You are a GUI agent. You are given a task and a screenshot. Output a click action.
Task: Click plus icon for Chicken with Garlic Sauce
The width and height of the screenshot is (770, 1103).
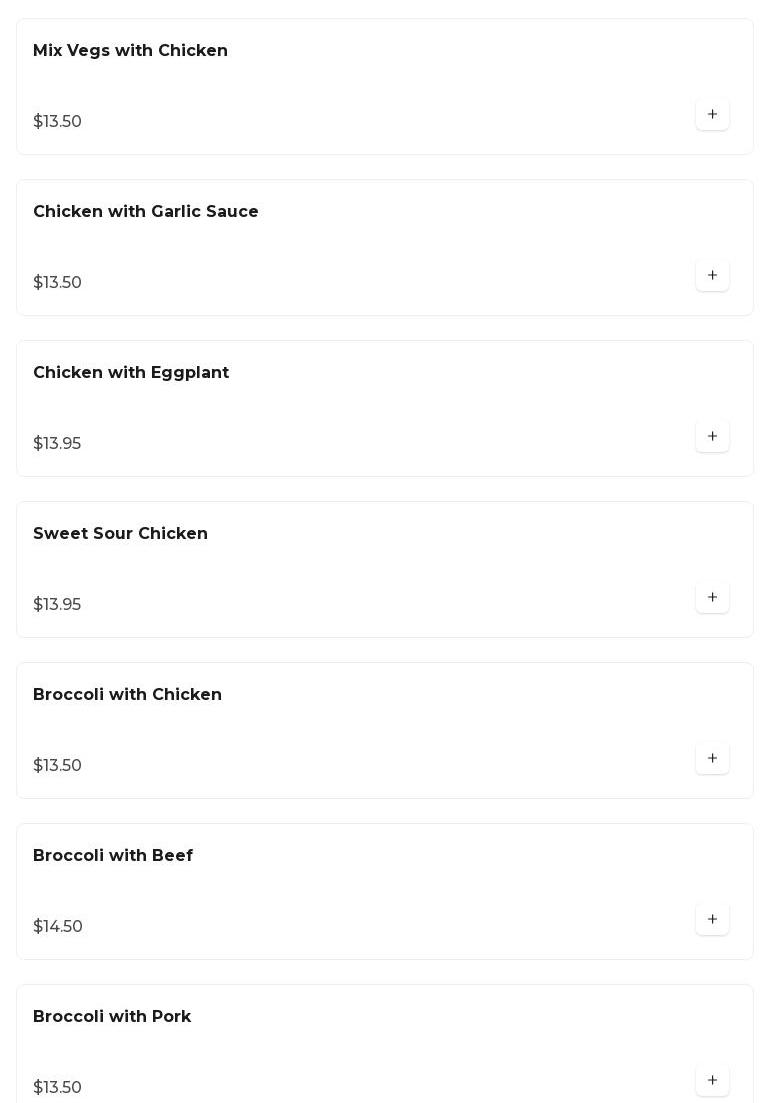tap(712, 276)
